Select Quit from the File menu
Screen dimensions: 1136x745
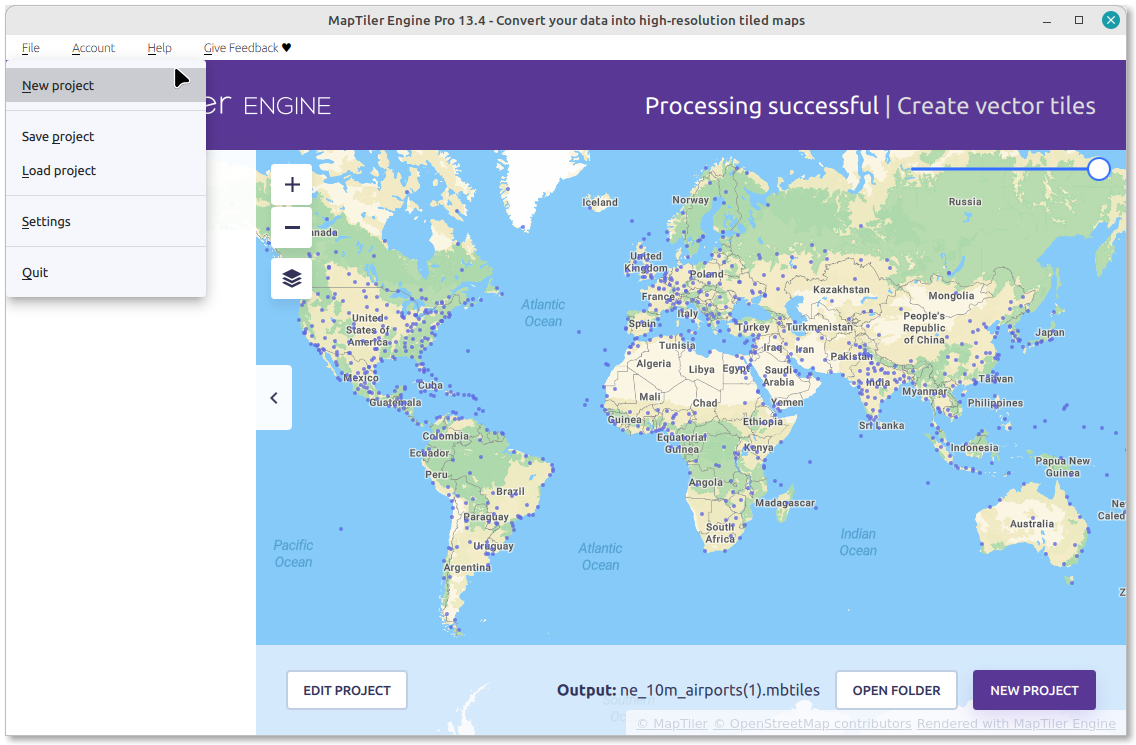point(106,272)
